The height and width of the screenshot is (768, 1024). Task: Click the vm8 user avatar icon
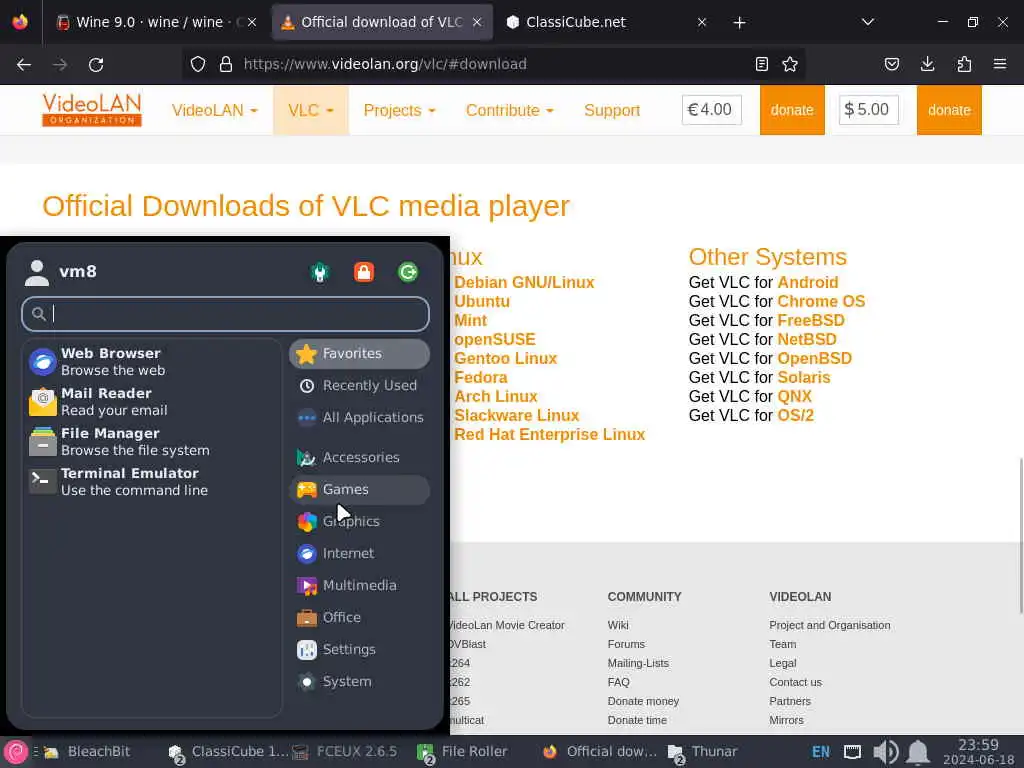pyautogui.click(x=37, y=272)
